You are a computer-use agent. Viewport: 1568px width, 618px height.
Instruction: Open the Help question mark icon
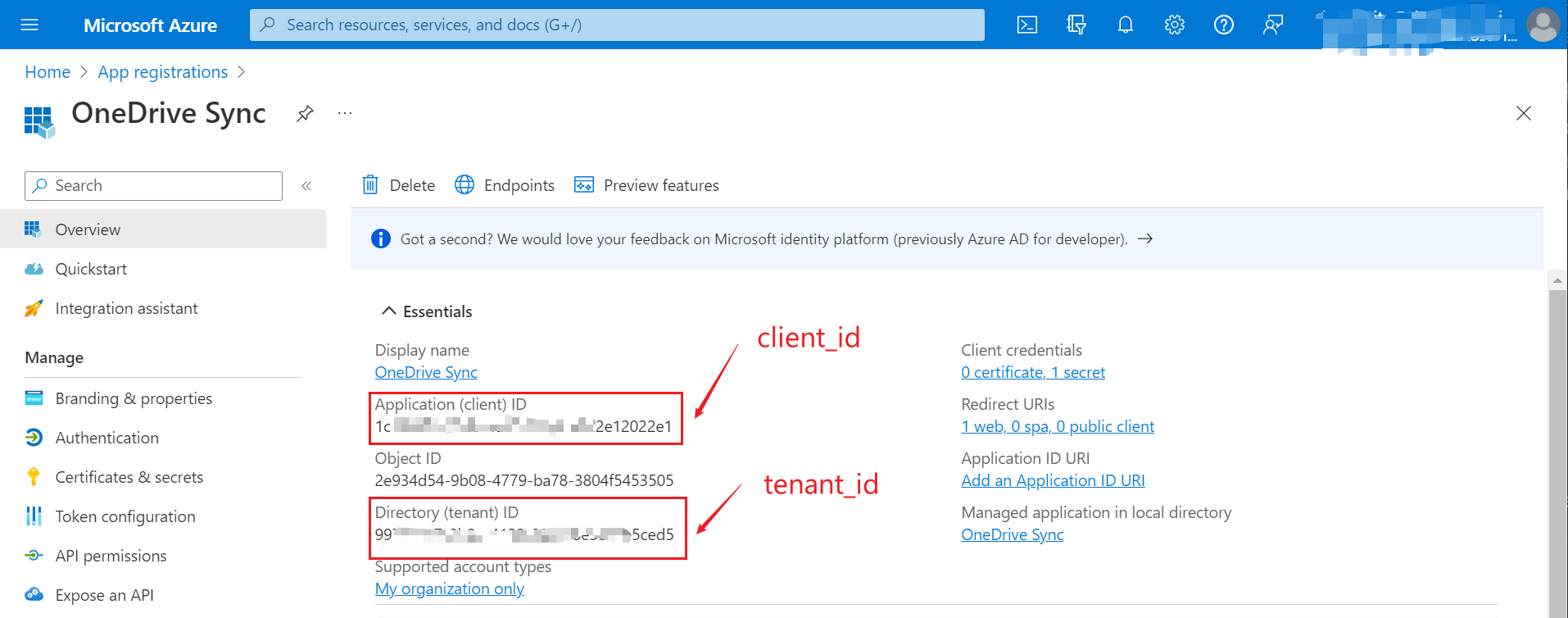pos(1224,25)
